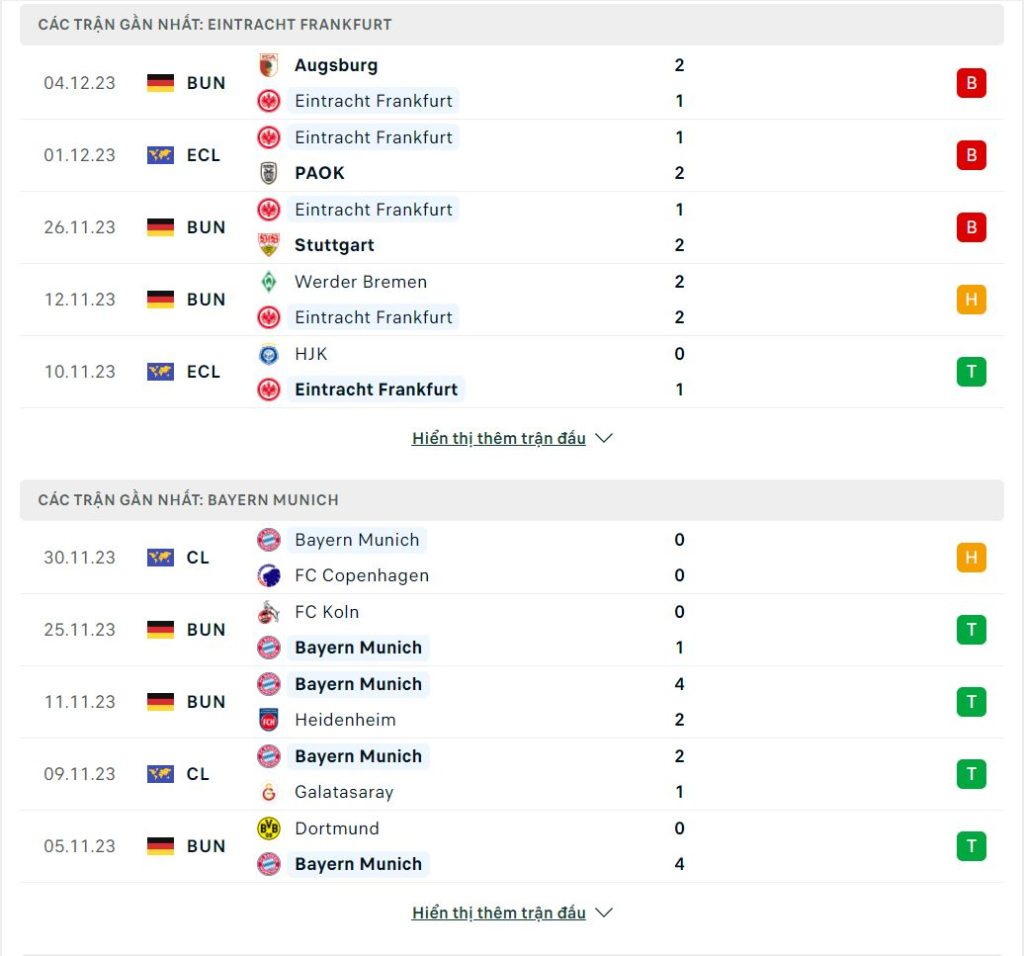1024x956 pixels.
Task: Click the Werder Bremen crest icon
Action: pyautogui.click(x=268, y=281)
